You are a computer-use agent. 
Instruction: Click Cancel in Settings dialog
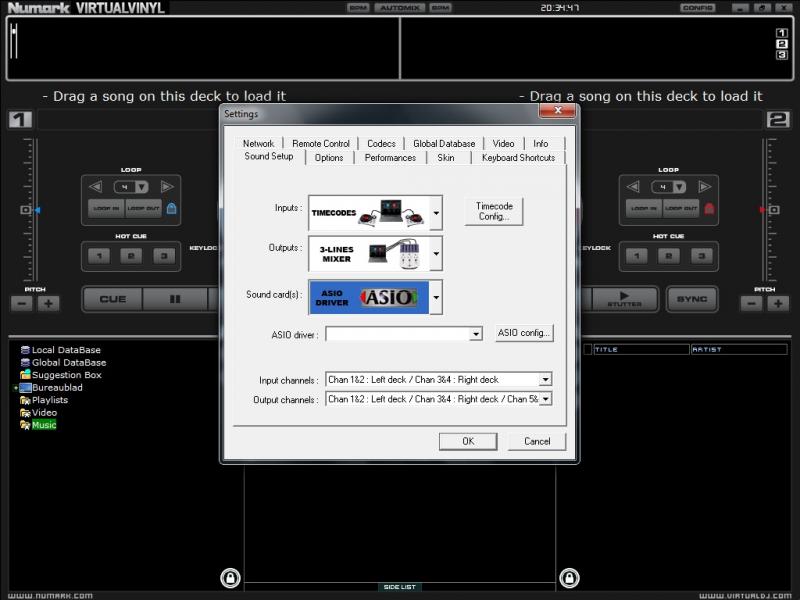pos(537,441)
